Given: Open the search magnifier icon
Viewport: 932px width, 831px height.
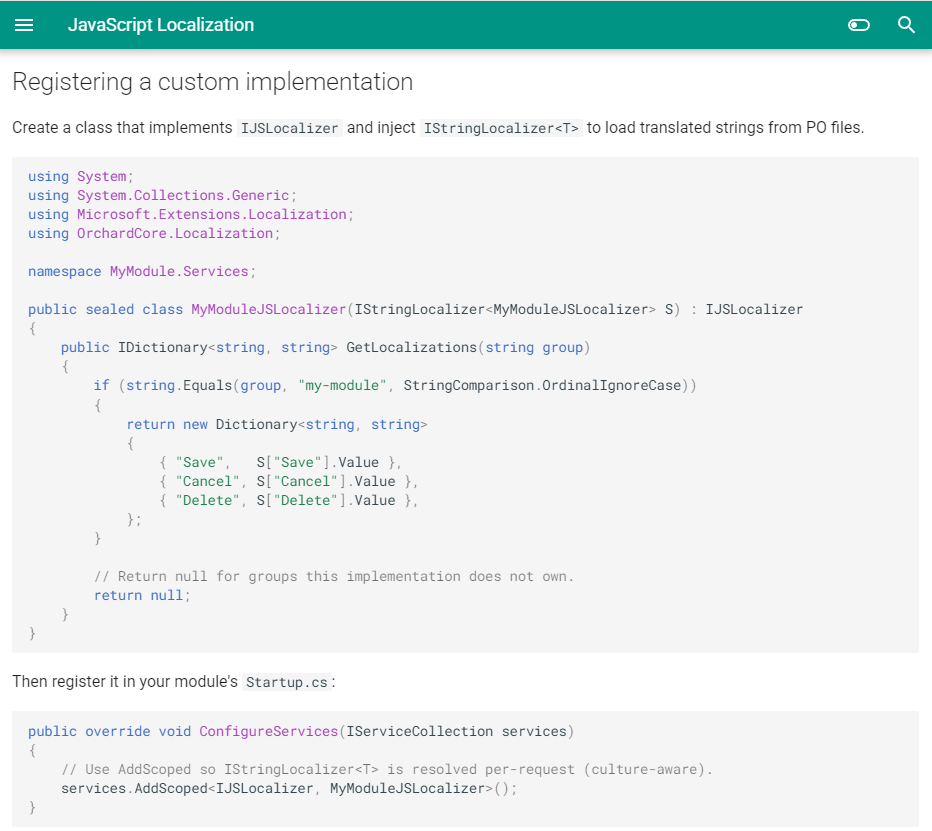Looking at the screenshot, I should point(906,25).
